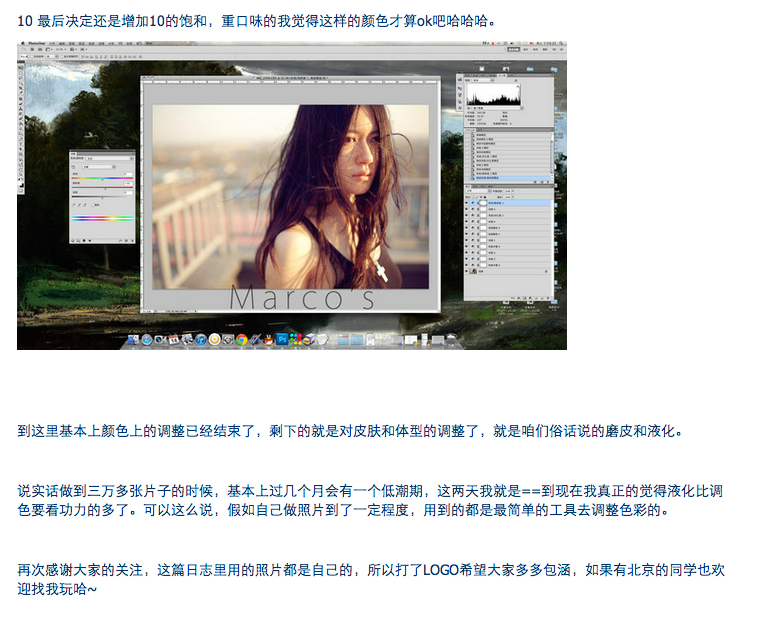
Task: Open the Hue/Saturation color range dropdown
Action: click(x=99, y=167)
